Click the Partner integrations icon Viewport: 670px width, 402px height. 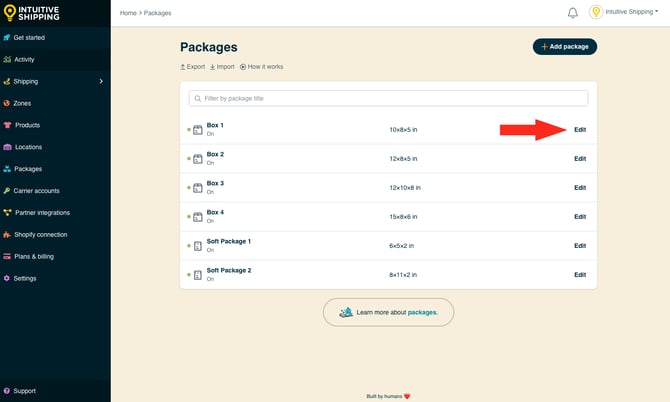click(7, 212)
